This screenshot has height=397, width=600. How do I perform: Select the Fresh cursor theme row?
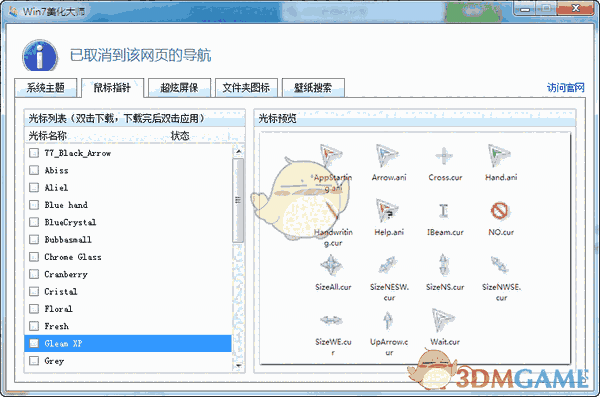128,326
